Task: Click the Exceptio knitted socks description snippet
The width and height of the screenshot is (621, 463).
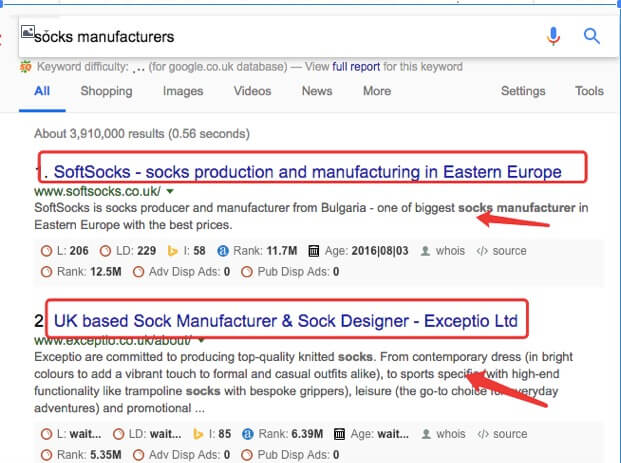Action: [303, 383]
